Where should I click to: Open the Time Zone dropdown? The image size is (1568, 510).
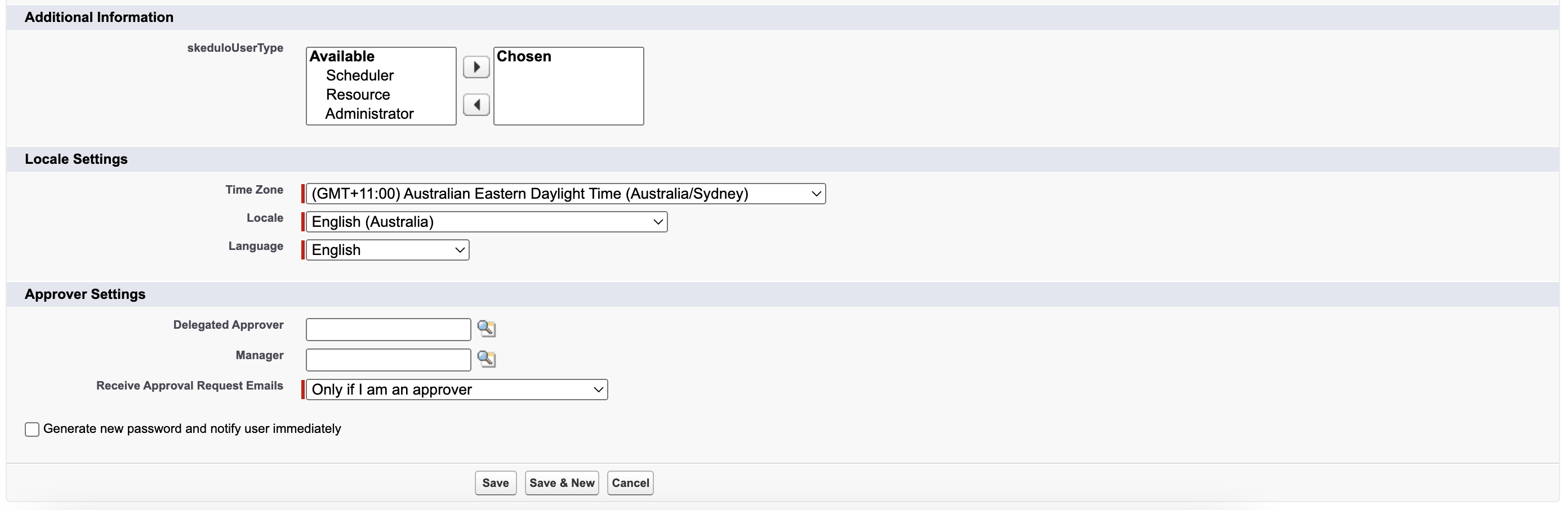pyautogui.click(x=565, y=194)
